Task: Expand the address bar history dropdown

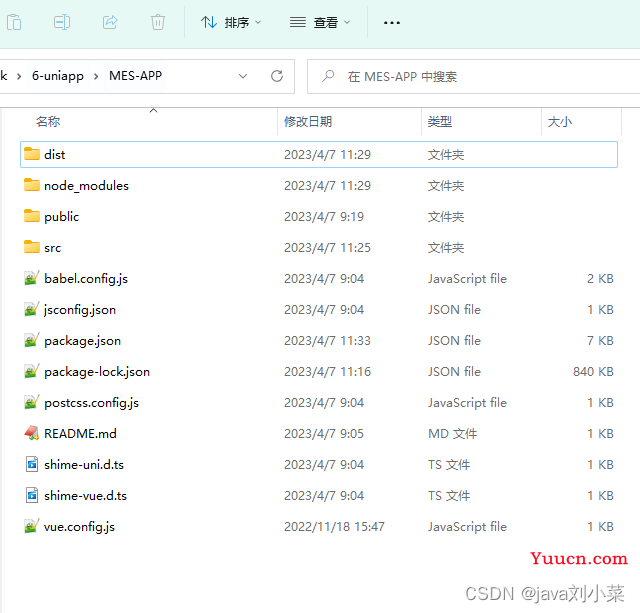Action: pyautogui.click(x=243, y=76)
